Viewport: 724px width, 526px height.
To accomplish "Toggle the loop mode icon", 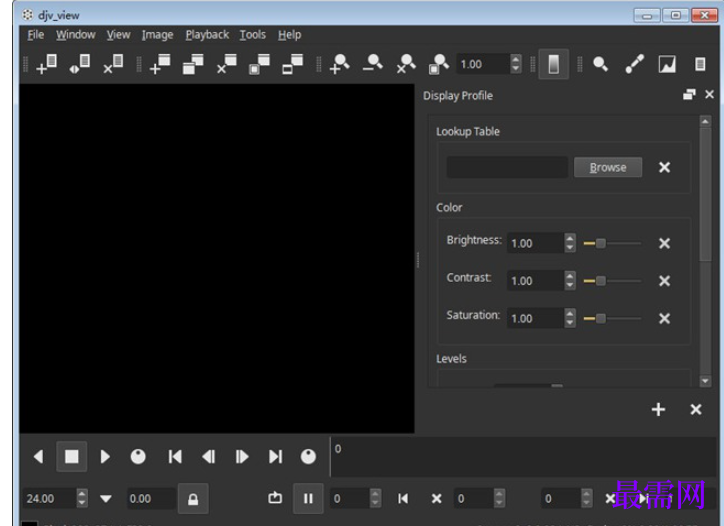I will click(x=275, y=498).
